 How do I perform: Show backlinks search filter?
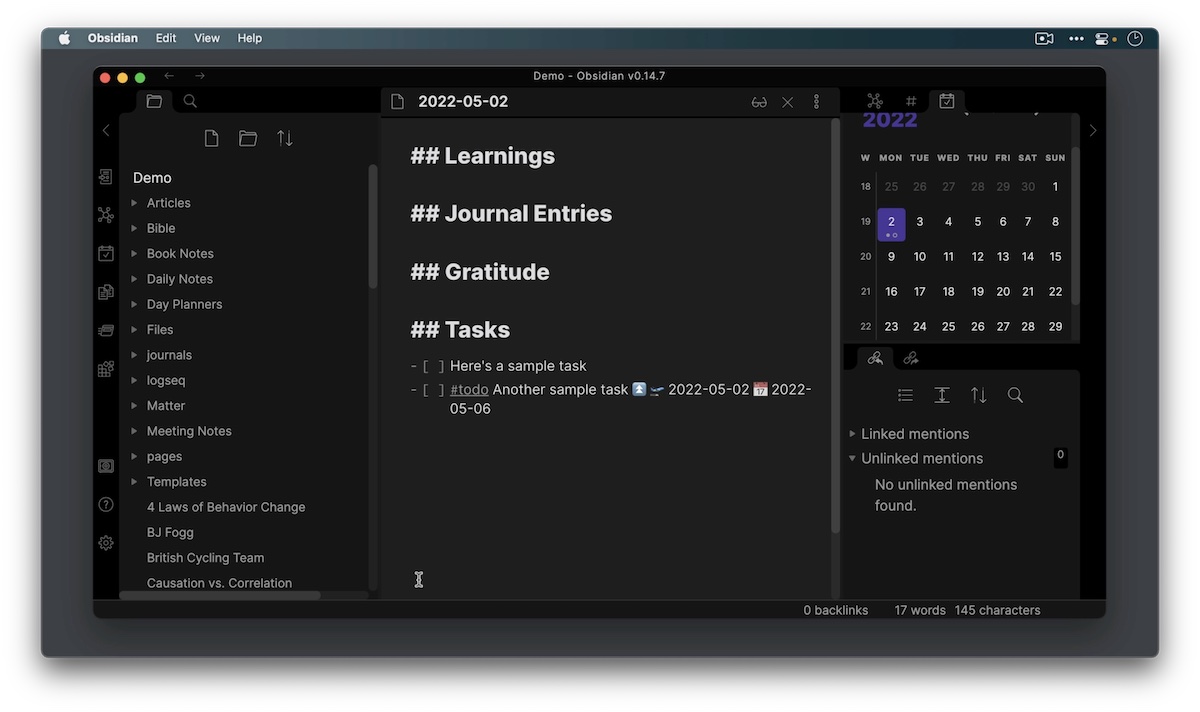(x=1015, y=396)
